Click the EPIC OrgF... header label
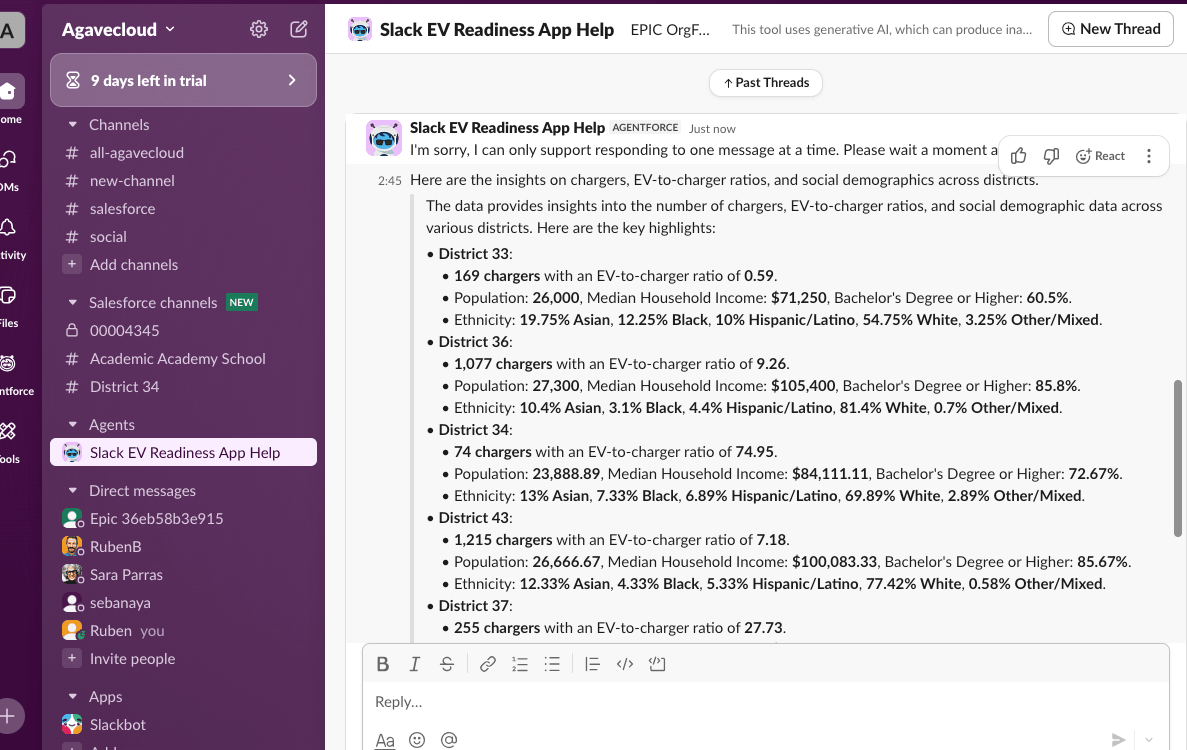This screenshot has height=750, width=1187. (x=670, y=30)
